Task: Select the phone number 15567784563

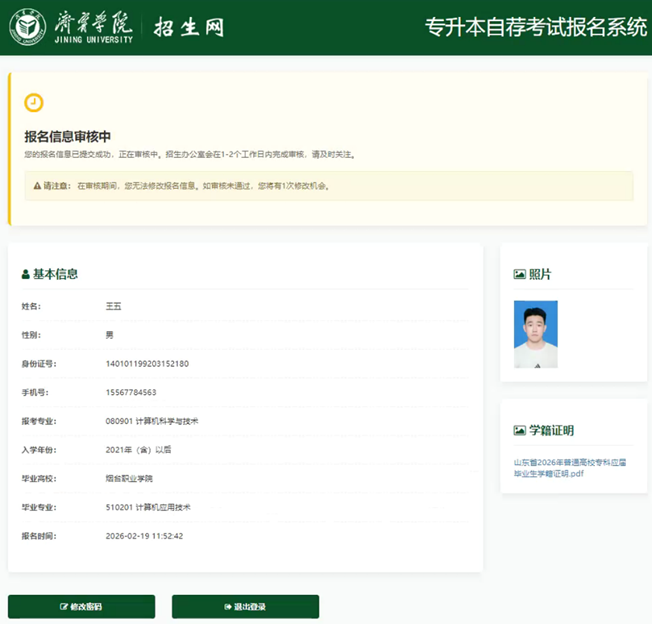Action: tap(131, 393)
